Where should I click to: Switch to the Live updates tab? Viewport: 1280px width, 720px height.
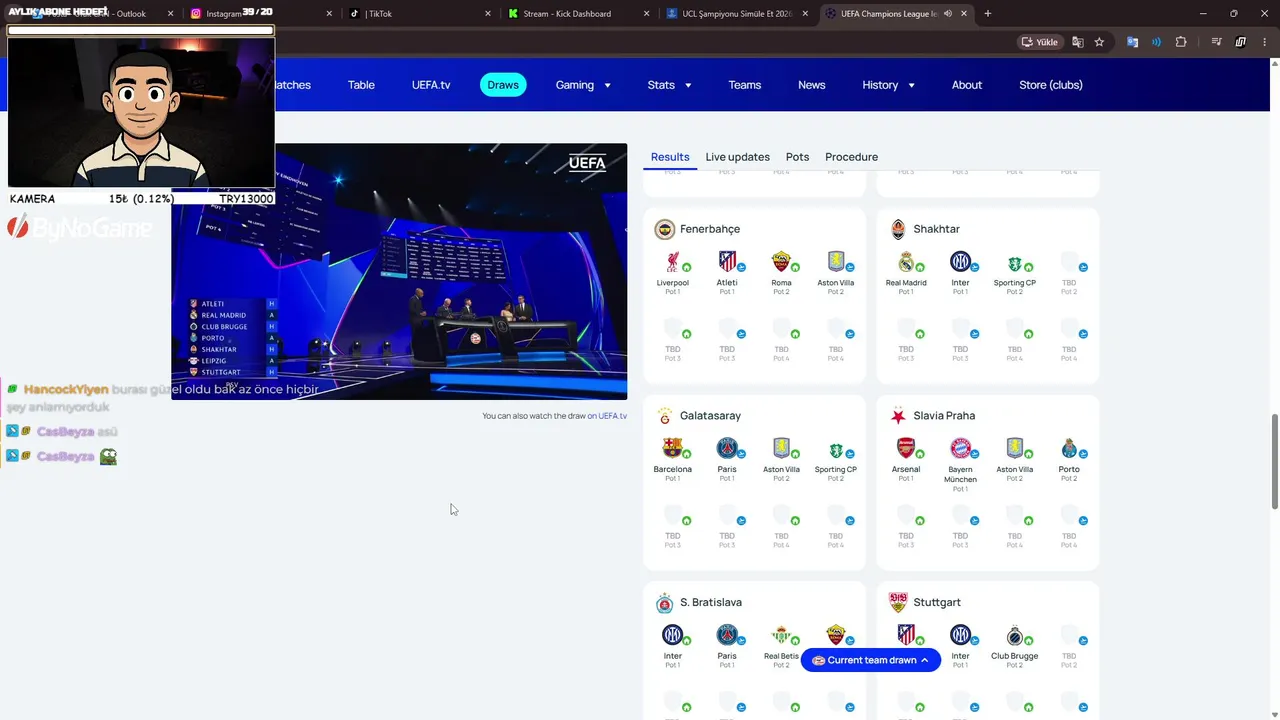[738, 157]
